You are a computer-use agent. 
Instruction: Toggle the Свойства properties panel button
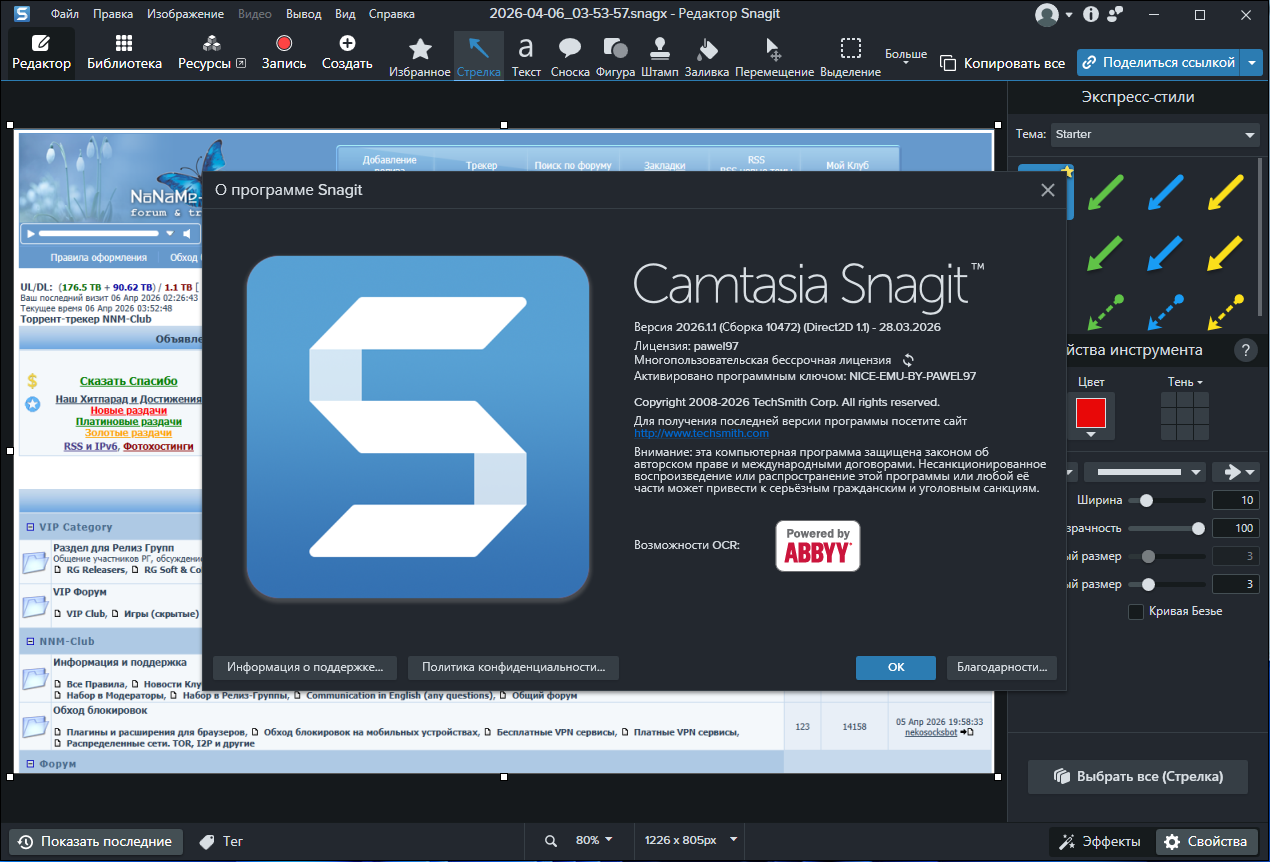[x=1206, y=841]
